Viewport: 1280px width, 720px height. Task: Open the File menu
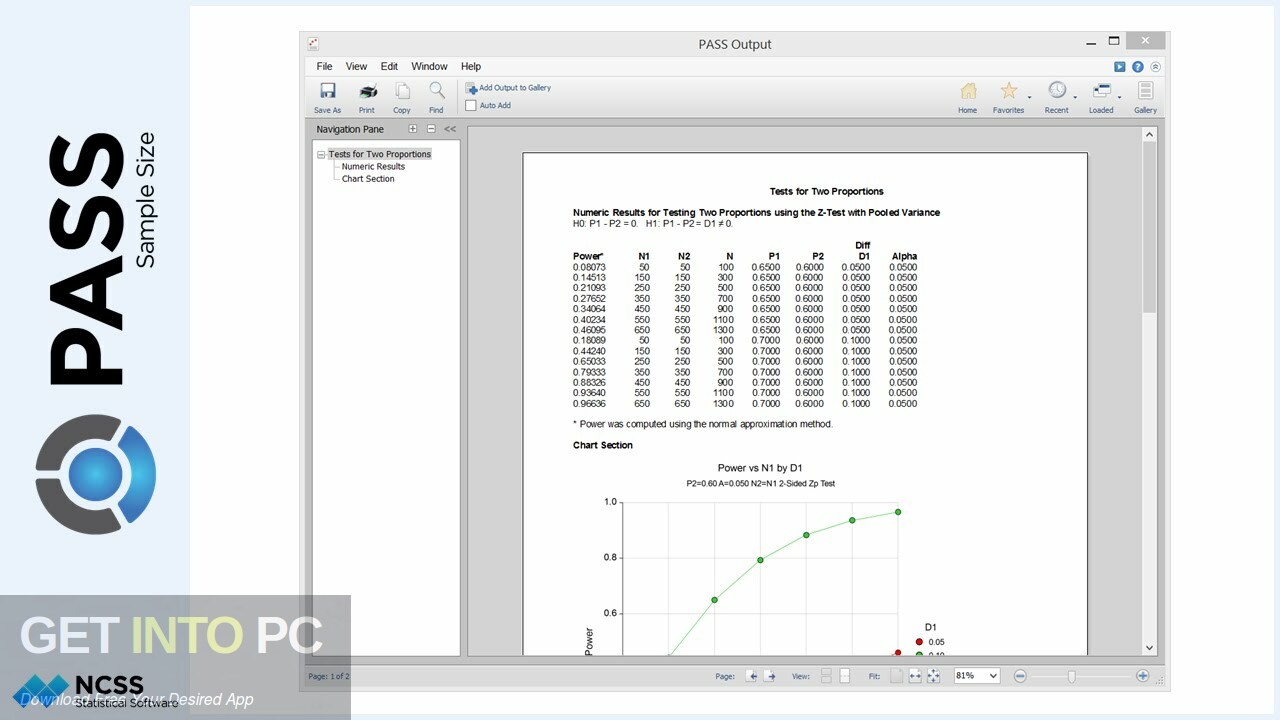click(325, 66)
